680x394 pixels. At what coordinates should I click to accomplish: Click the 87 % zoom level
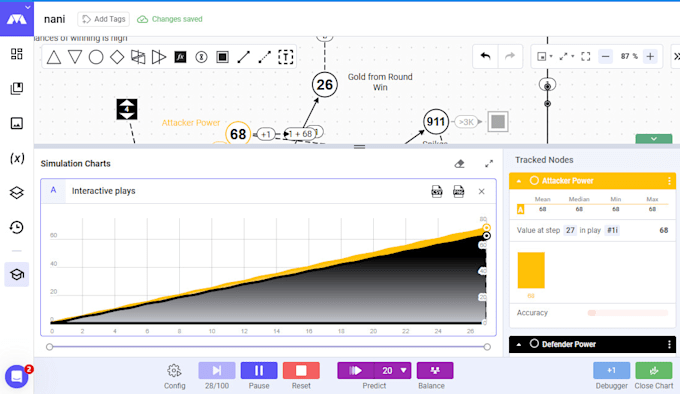[628, 56]
